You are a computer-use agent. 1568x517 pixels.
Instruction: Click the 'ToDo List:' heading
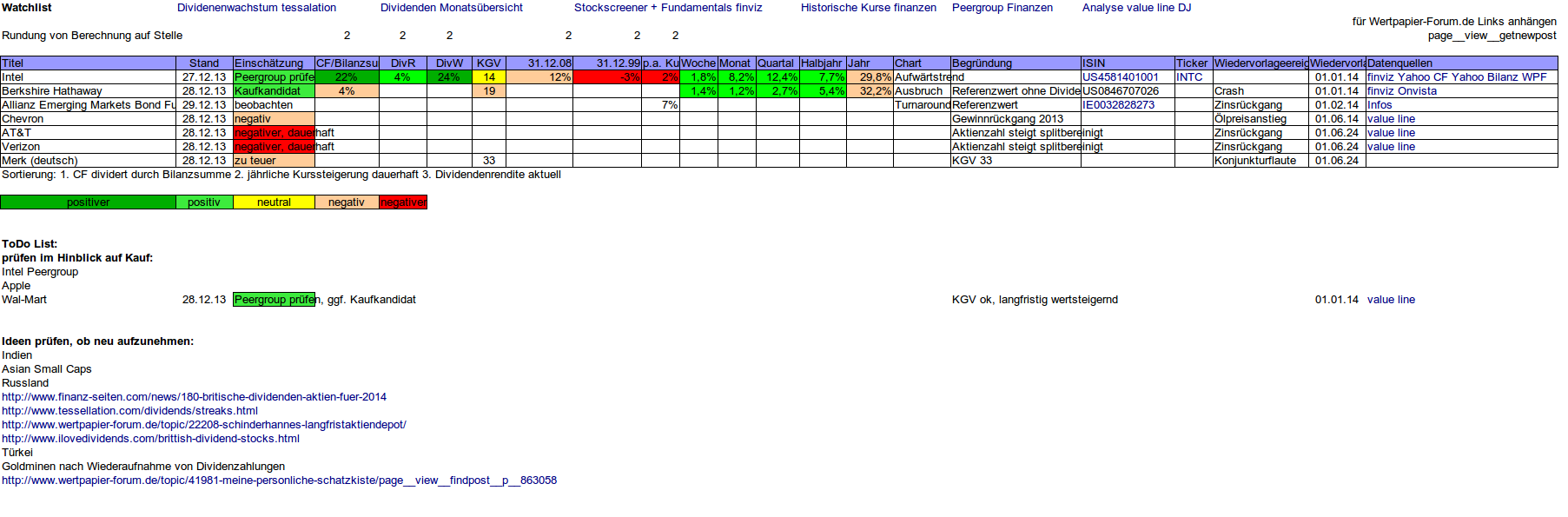[x=30, y=244]
